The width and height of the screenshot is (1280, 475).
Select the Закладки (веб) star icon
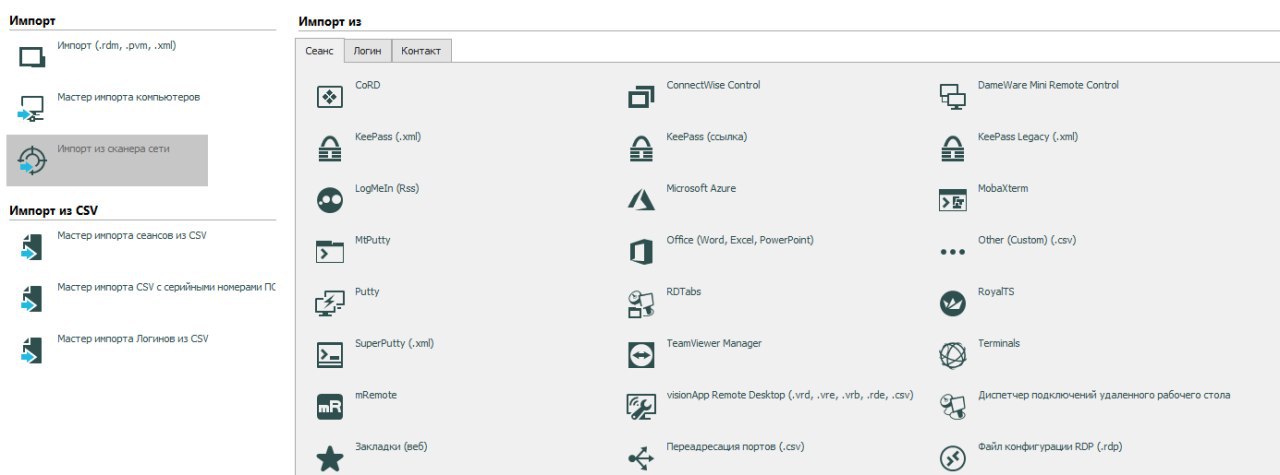329,458
